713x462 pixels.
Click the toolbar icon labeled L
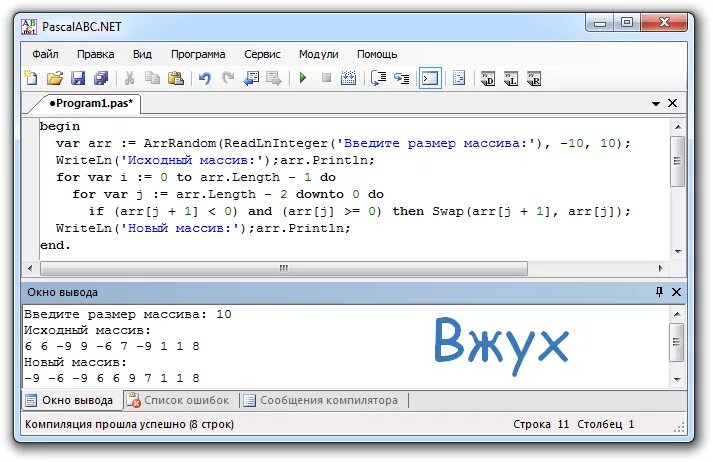click(511, 79)
